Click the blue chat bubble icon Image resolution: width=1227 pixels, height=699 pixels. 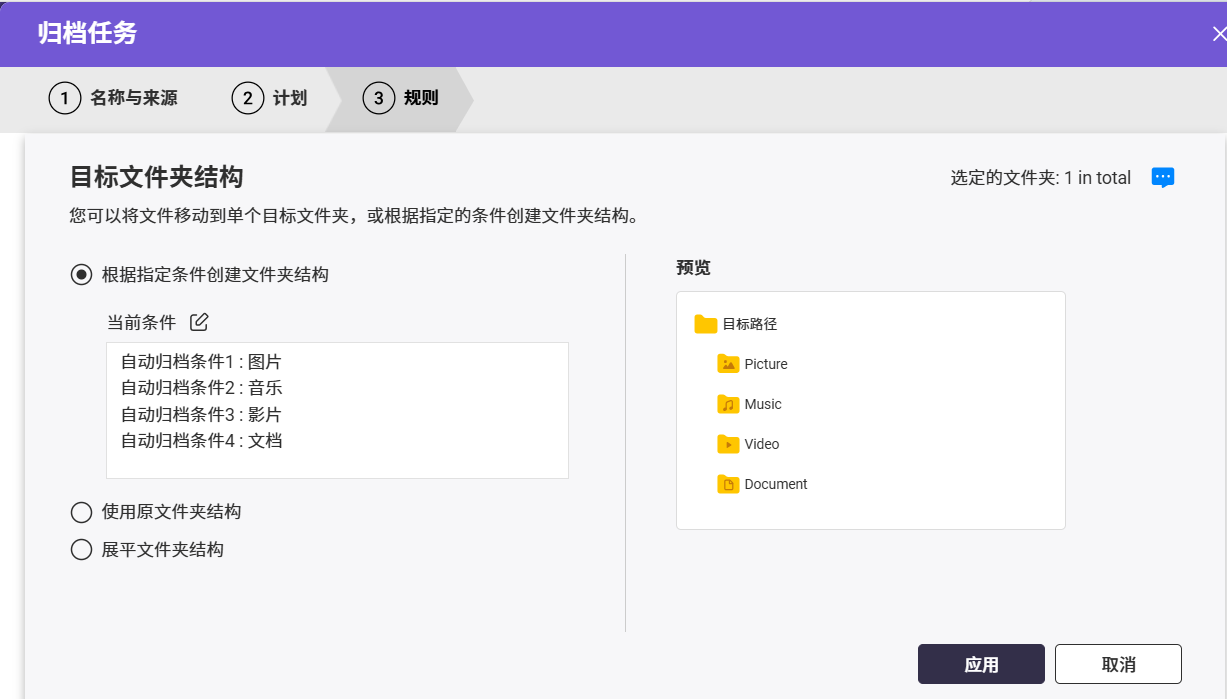pyautogui.click(x=1162, y=178)
